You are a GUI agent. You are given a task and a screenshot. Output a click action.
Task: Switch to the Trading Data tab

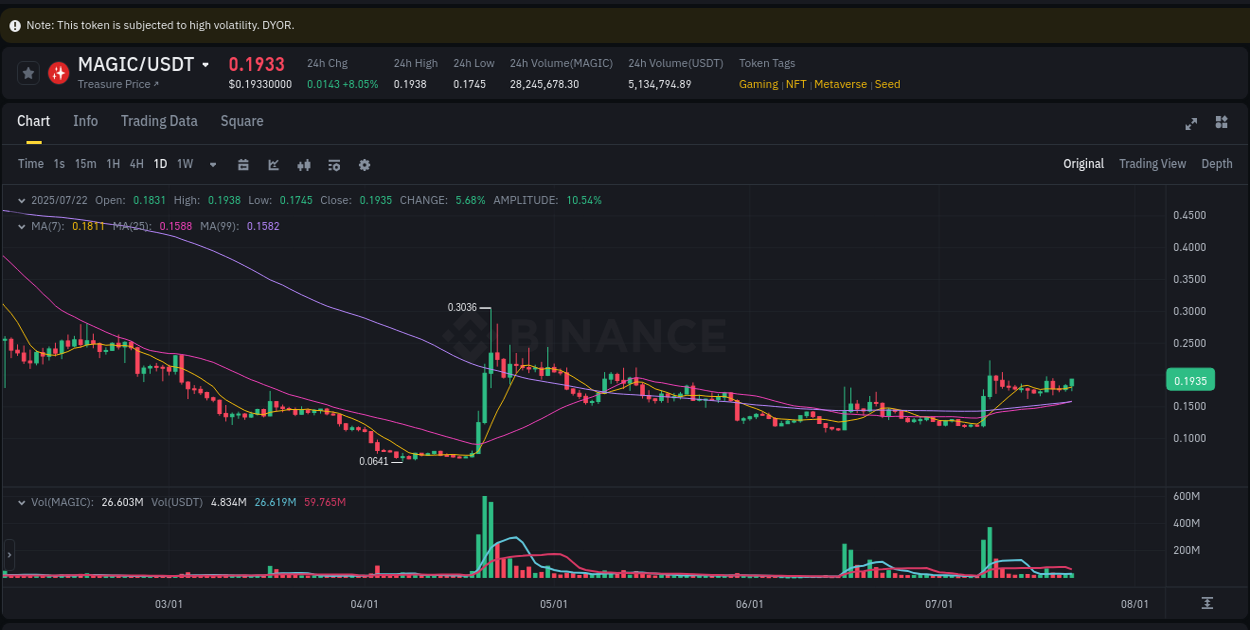pyautogui.click(x=159, y=121)
